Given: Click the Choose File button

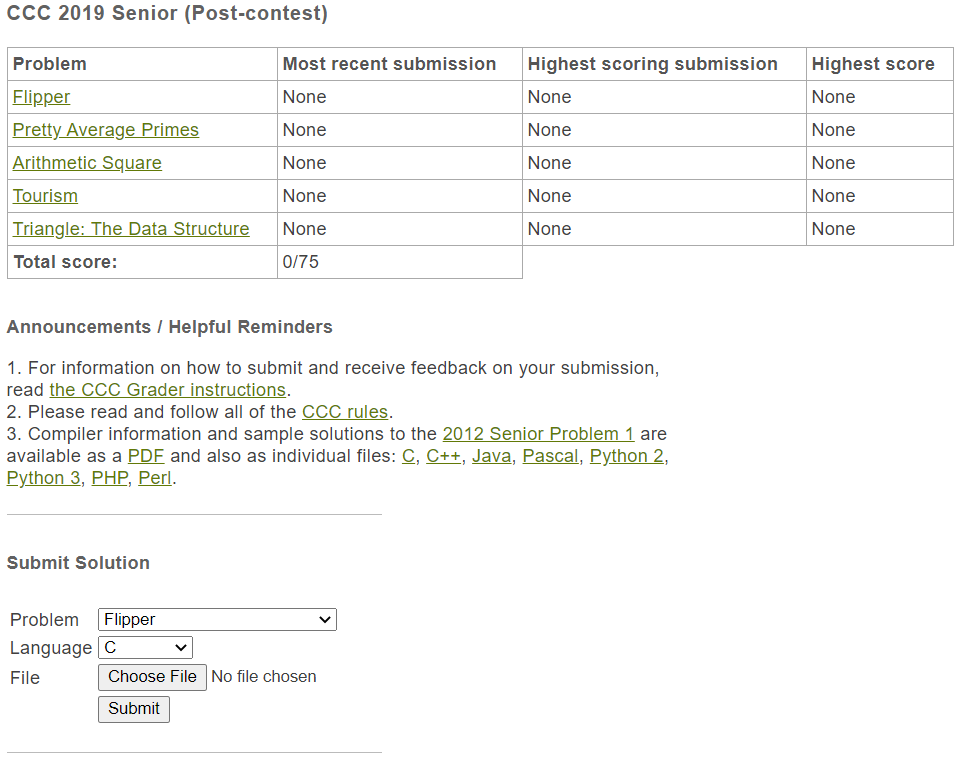Looking at the screenshot, I should 152,677.
